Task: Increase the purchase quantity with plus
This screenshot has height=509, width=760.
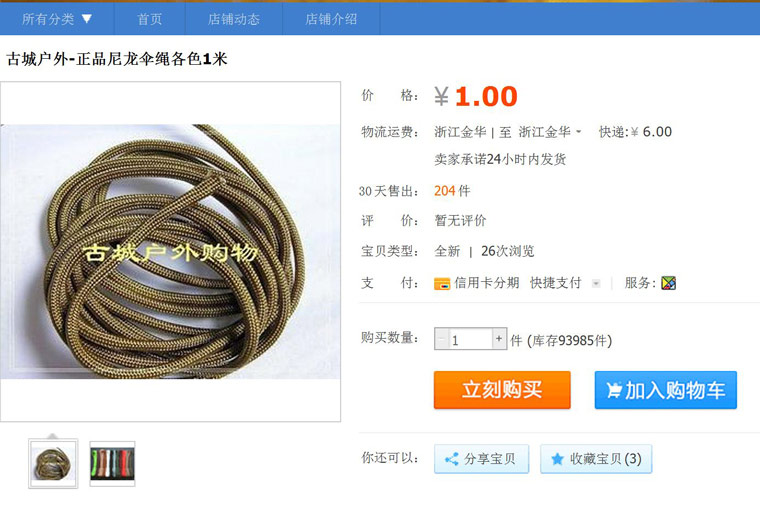Action: [499, 339]
